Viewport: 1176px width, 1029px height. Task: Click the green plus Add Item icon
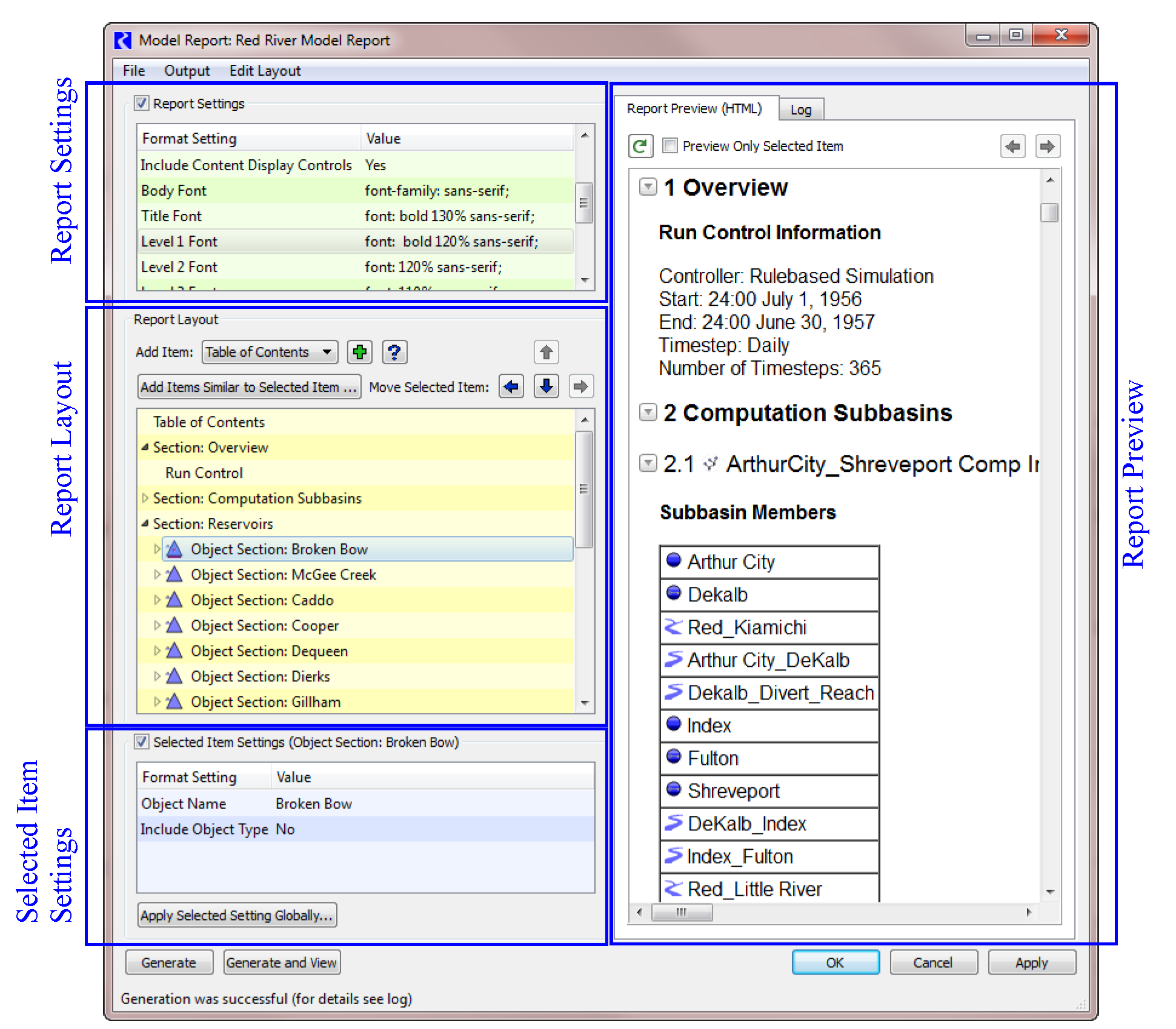(359, 352)
